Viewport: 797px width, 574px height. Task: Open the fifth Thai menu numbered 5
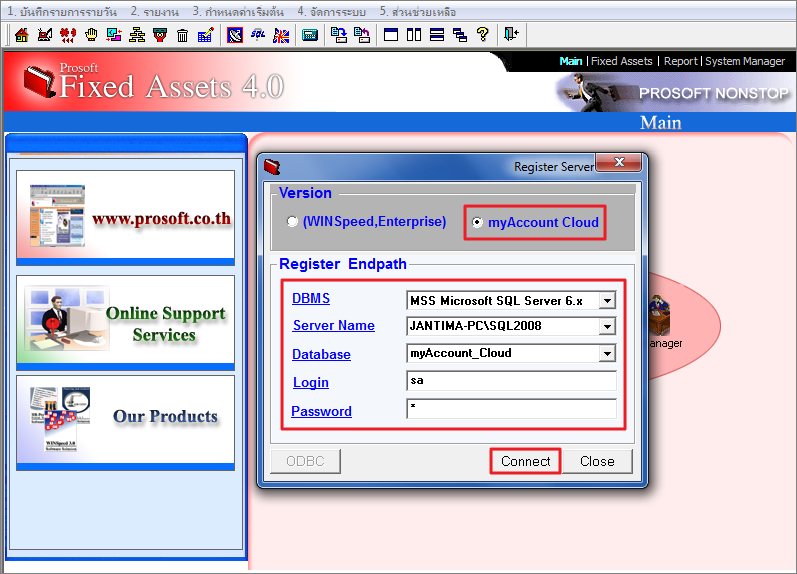pyautogui.click(x=418, y=11)
